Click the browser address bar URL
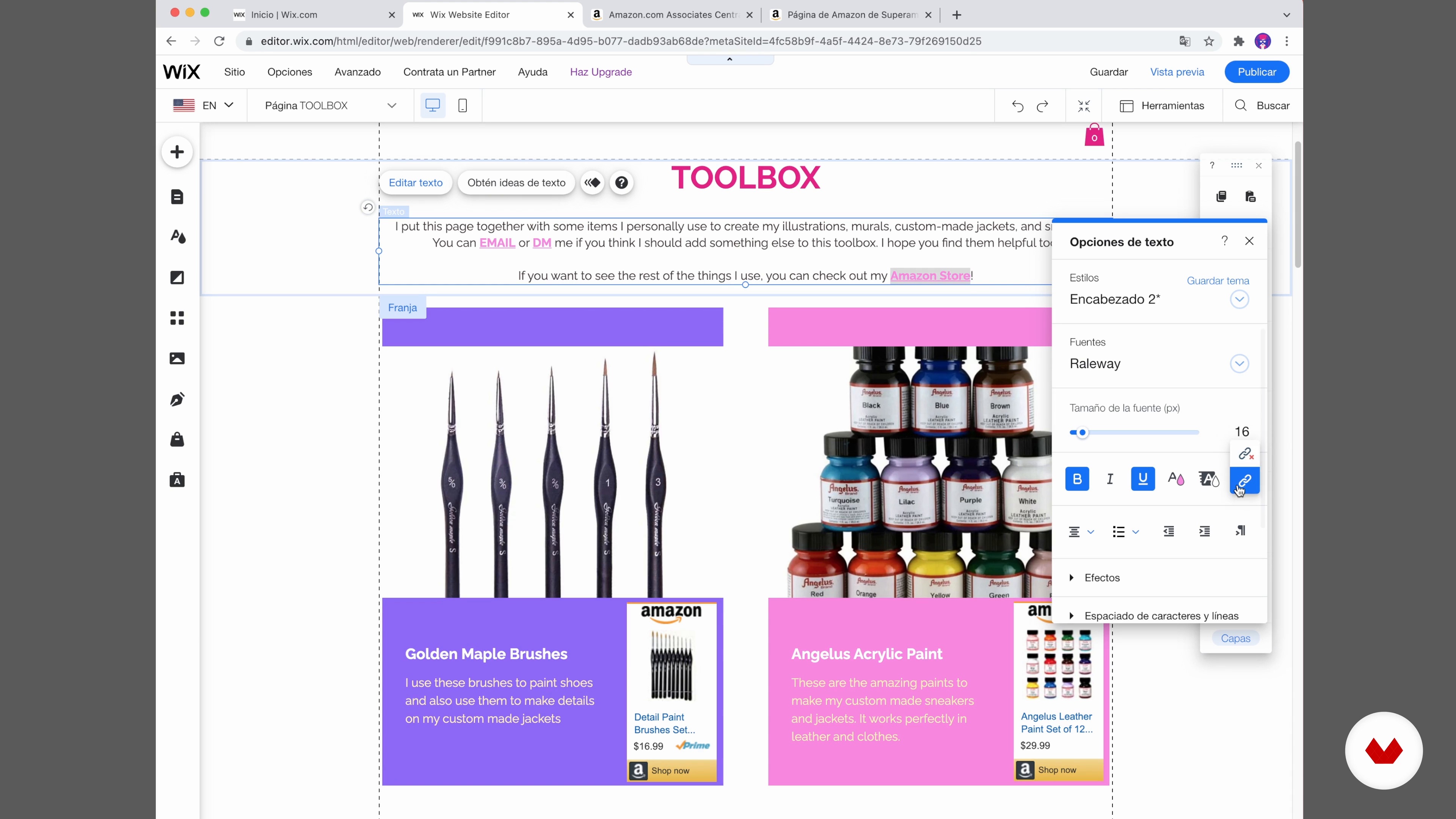 (621, 41)
